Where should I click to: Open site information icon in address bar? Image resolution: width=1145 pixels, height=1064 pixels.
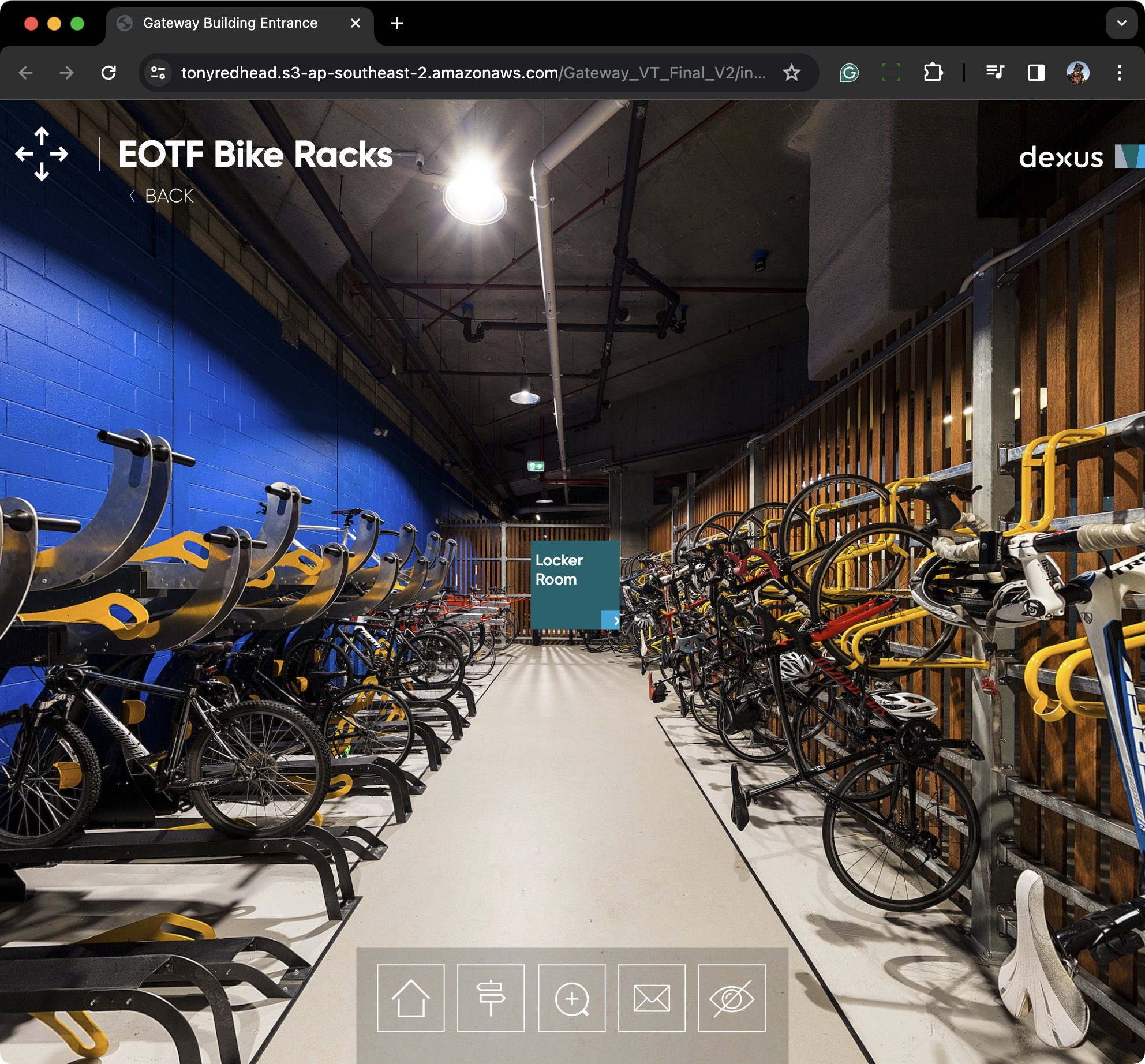[158, 73]
